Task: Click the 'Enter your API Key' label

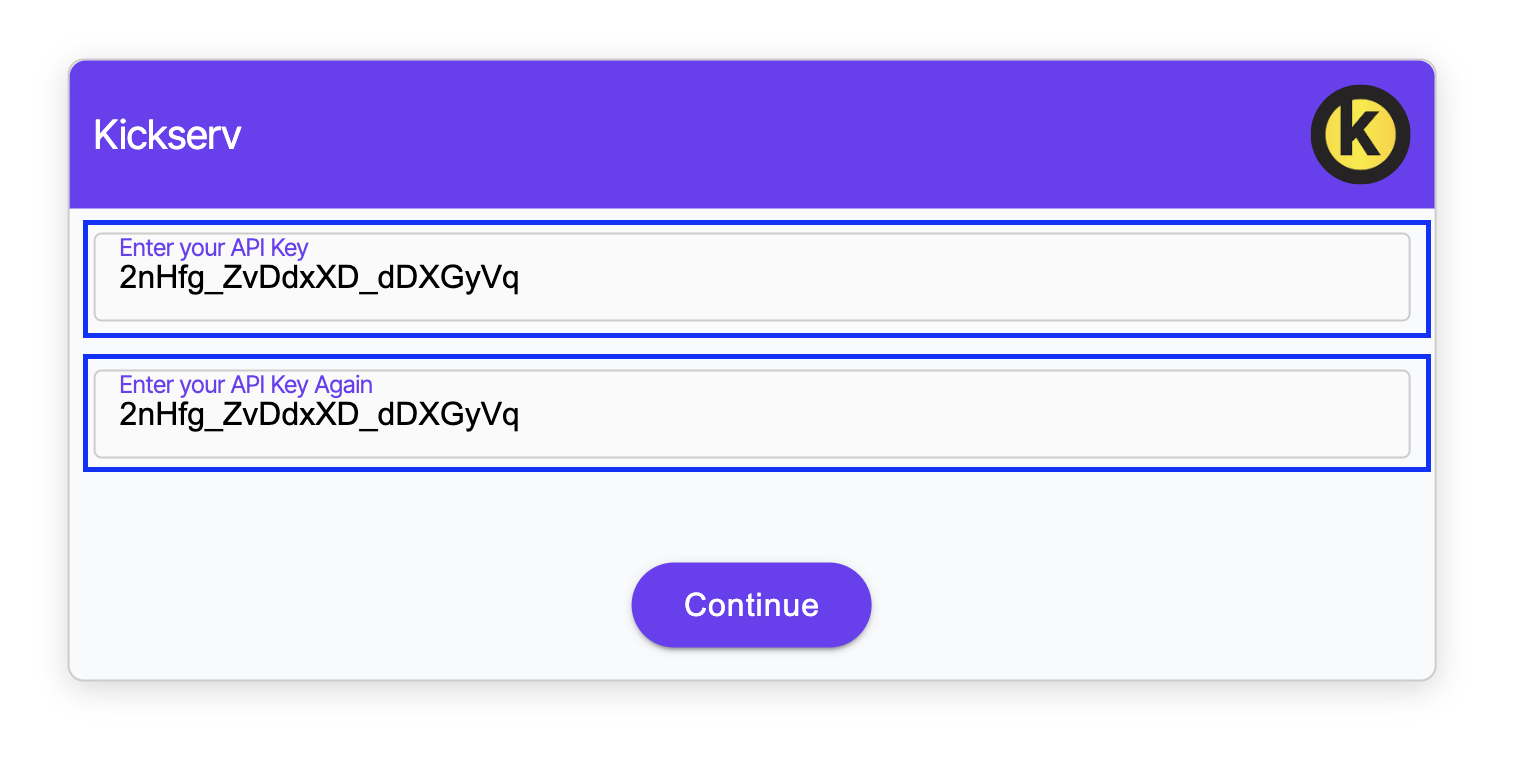Action: tap(214, 247)
